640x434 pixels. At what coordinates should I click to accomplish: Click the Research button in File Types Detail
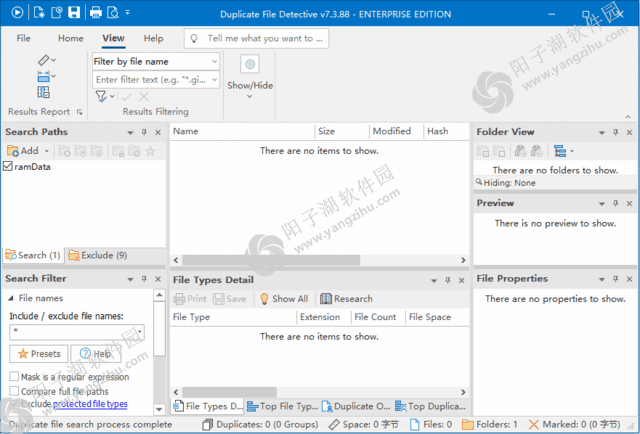(346, 299)
